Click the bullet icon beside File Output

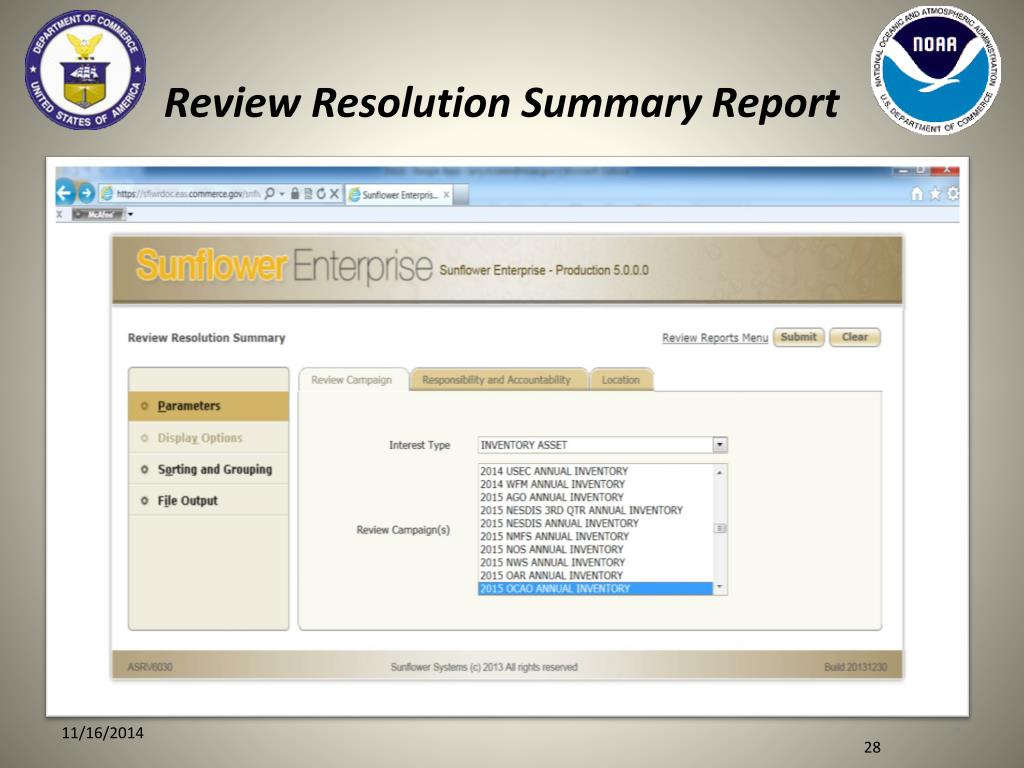point(144,501)
